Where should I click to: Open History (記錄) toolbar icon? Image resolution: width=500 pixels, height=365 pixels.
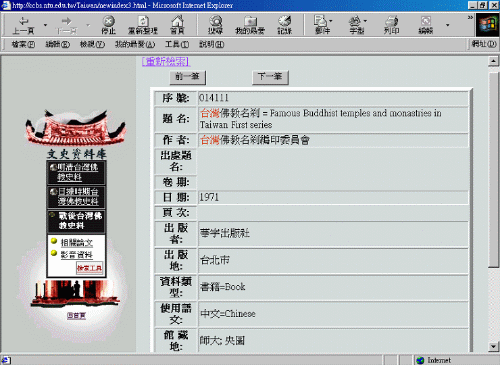284,25
